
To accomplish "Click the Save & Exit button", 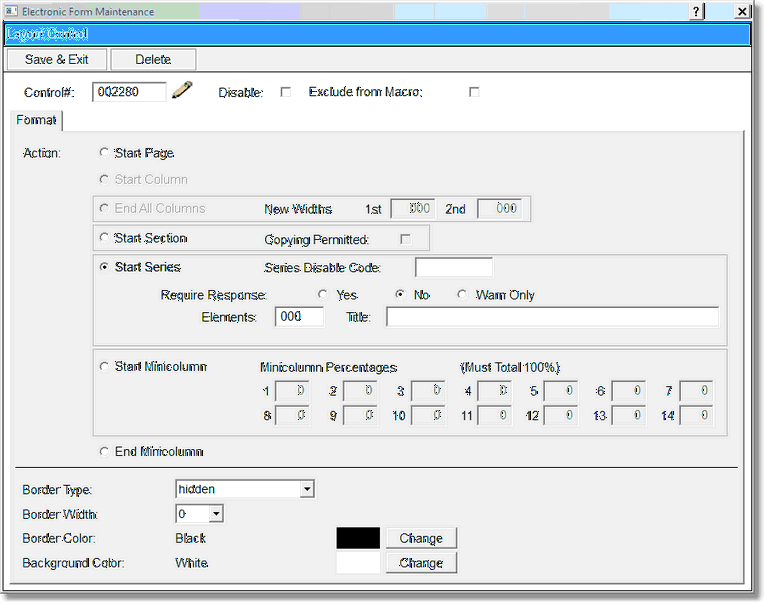I will (57, 60).
